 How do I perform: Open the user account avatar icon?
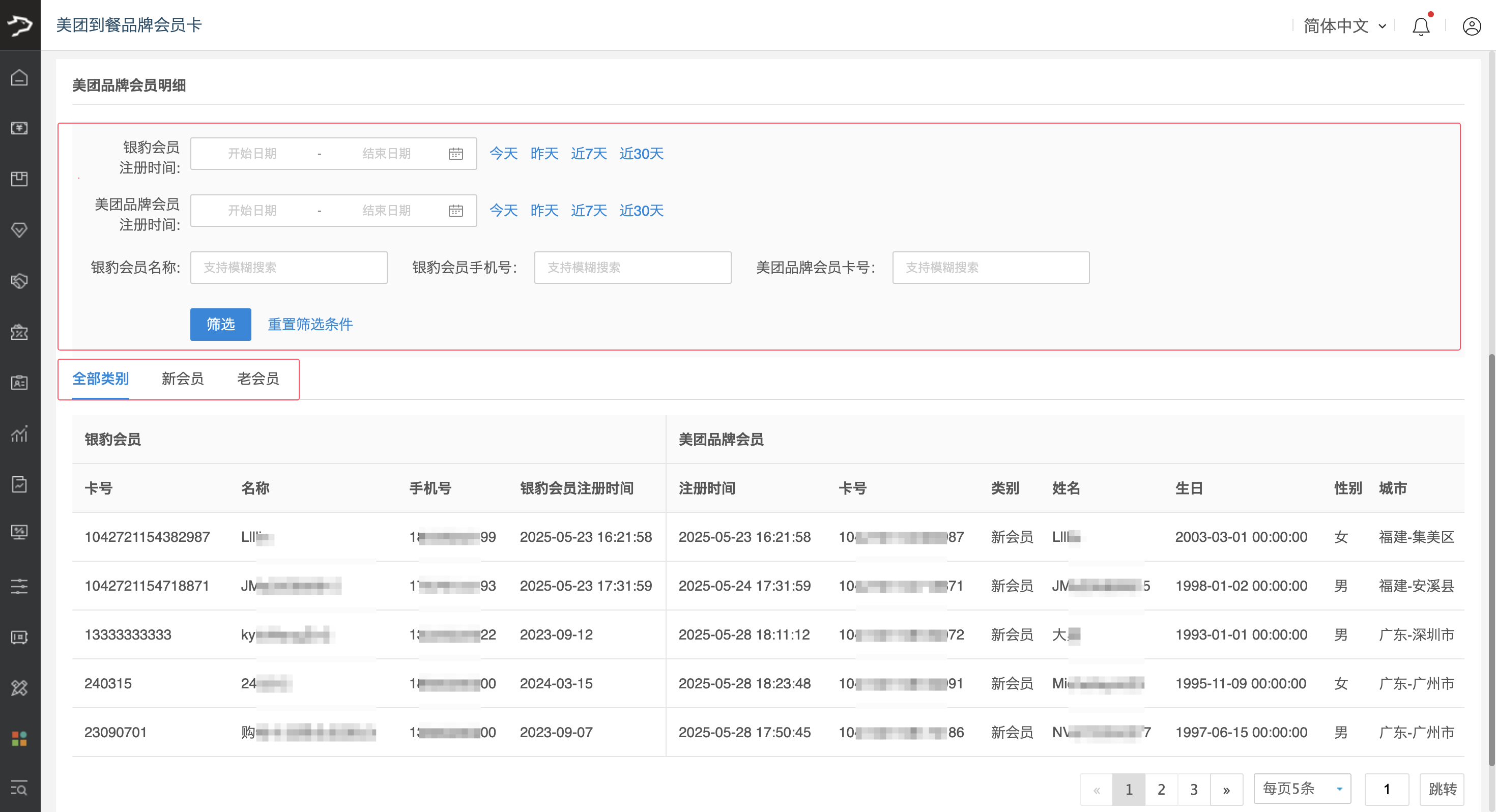[1472, 26]
